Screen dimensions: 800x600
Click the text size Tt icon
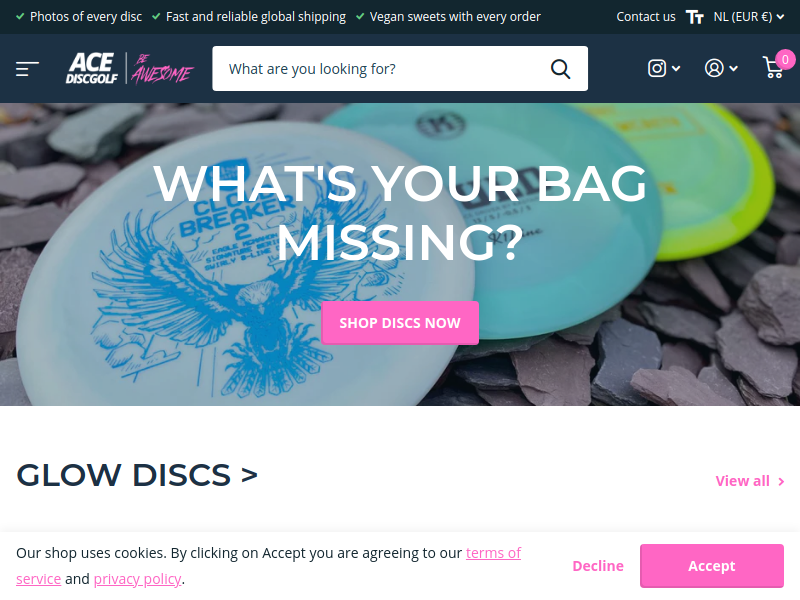694,17
